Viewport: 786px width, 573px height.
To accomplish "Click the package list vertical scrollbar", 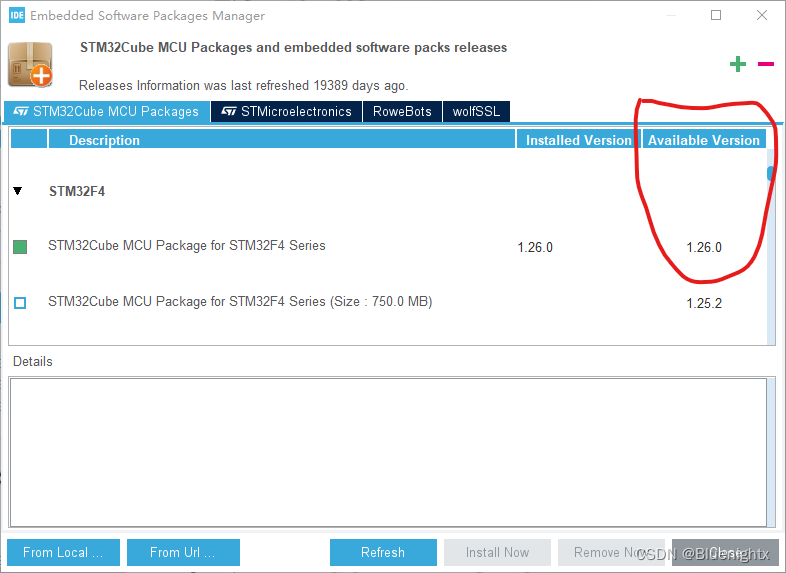I will 771,246.
